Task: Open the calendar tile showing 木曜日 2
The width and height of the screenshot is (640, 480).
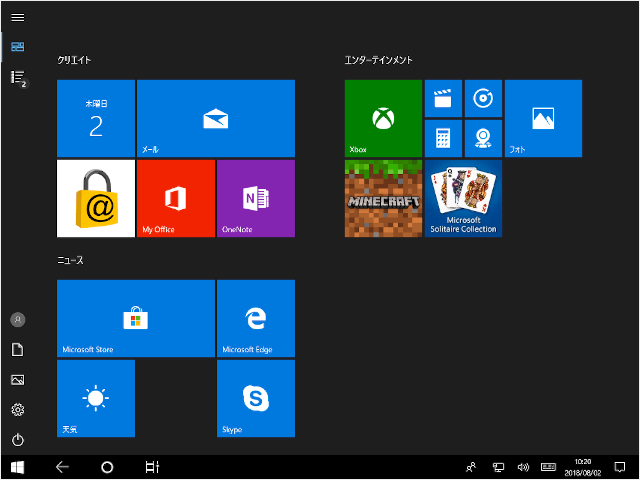Action: pos(96,118)
